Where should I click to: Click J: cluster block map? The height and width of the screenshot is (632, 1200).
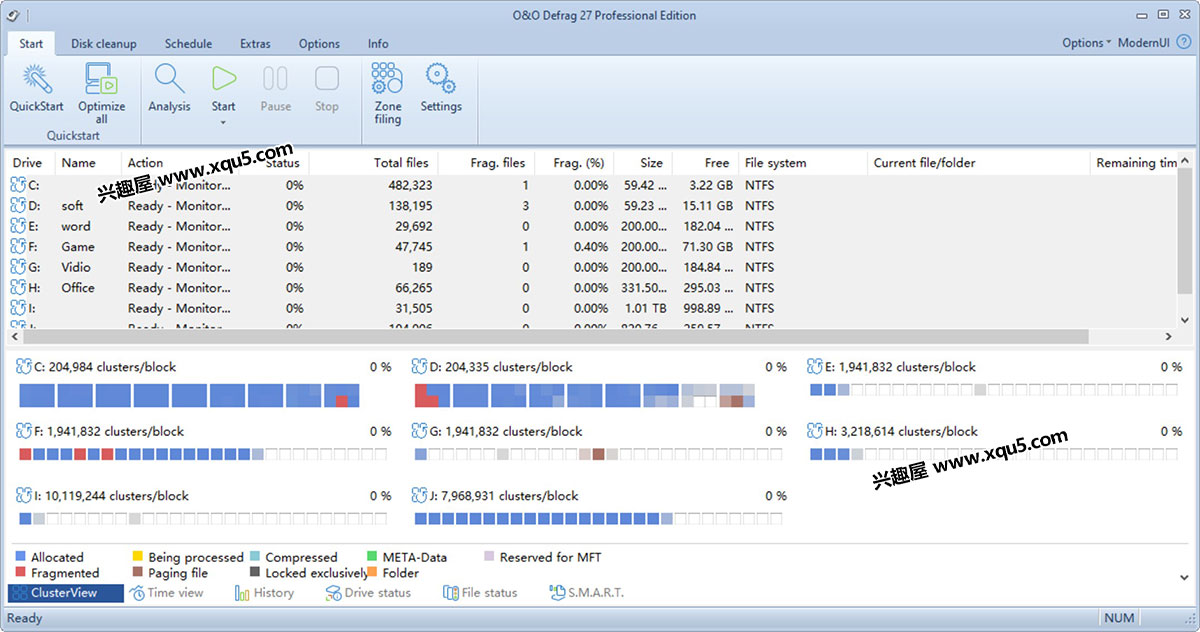pyautogui.click(x=598, y=518)
